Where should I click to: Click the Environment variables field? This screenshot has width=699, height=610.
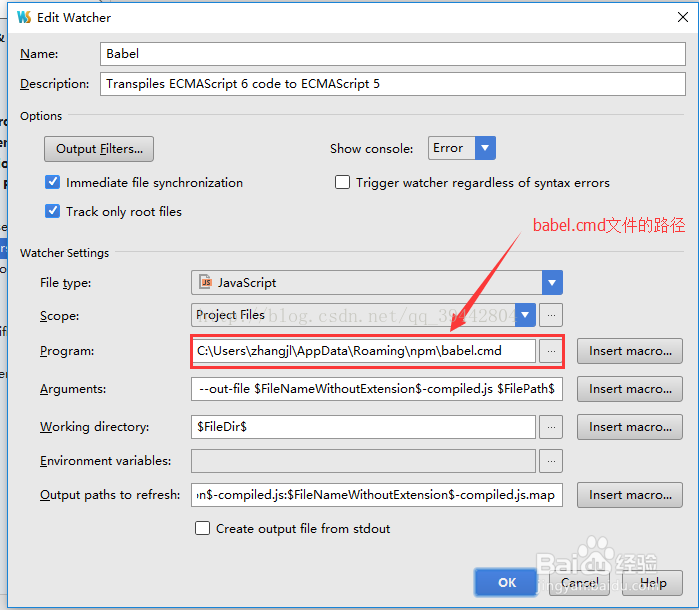pyautogui.click(x=364, y=461)
